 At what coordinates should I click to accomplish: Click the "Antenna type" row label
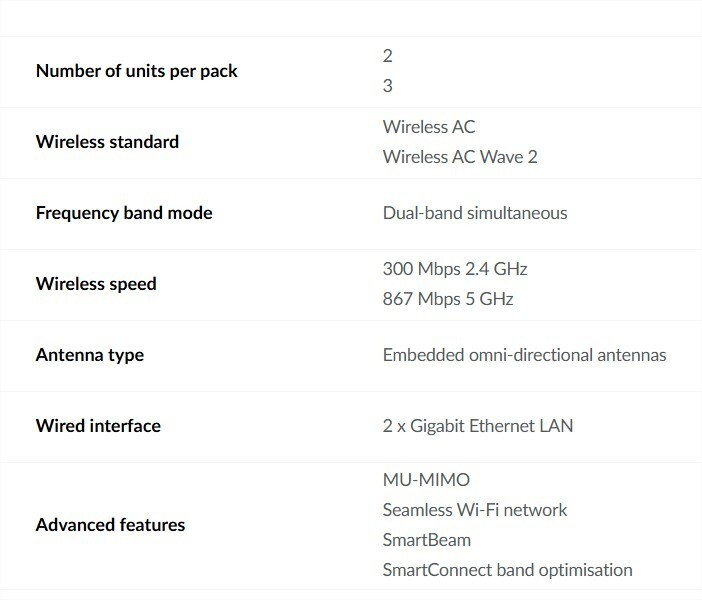point(90,355)
